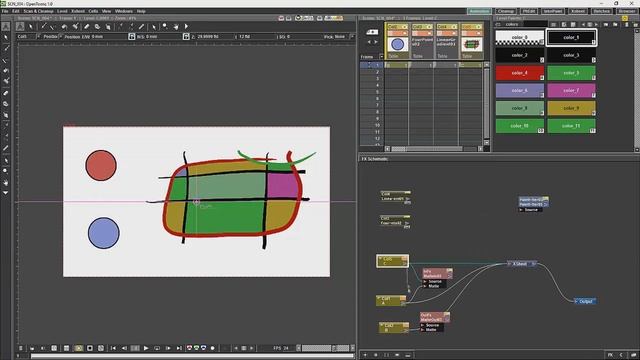Viewport: 640px width, 360px height.
Task: Open the Help menu
Action: (x=141, y=11)
